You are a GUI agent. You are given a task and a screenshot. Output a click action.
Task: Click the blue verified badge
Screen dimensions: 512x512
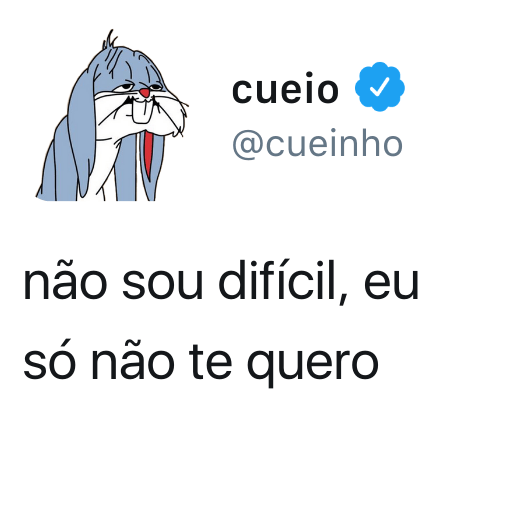pyautogui.click(x=380, y=87)
